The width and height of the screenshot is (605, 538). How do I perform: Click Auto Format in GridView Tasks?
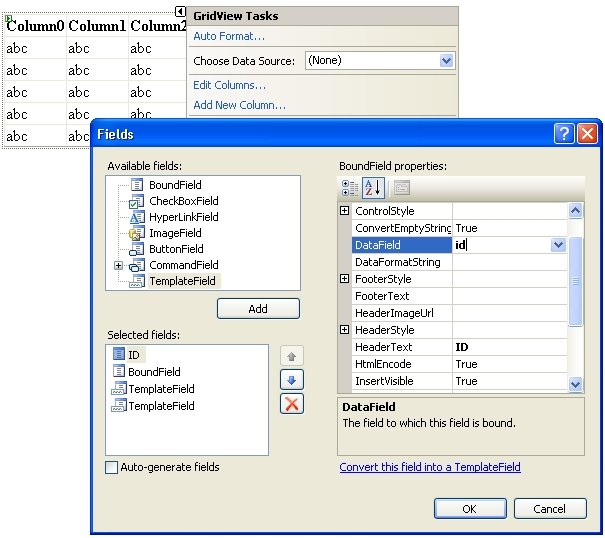[x=229, y=36]
